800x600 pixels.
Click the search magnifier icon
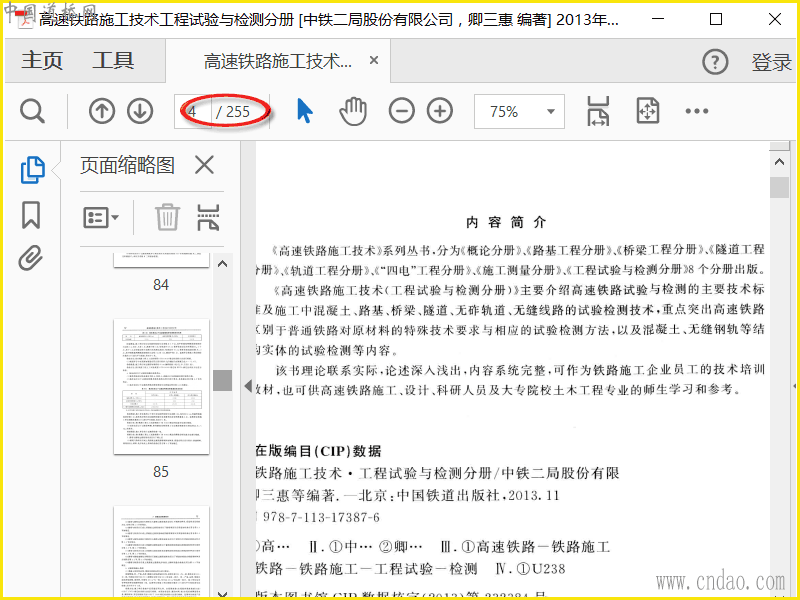pyautogui.click(x=32, y=111)
